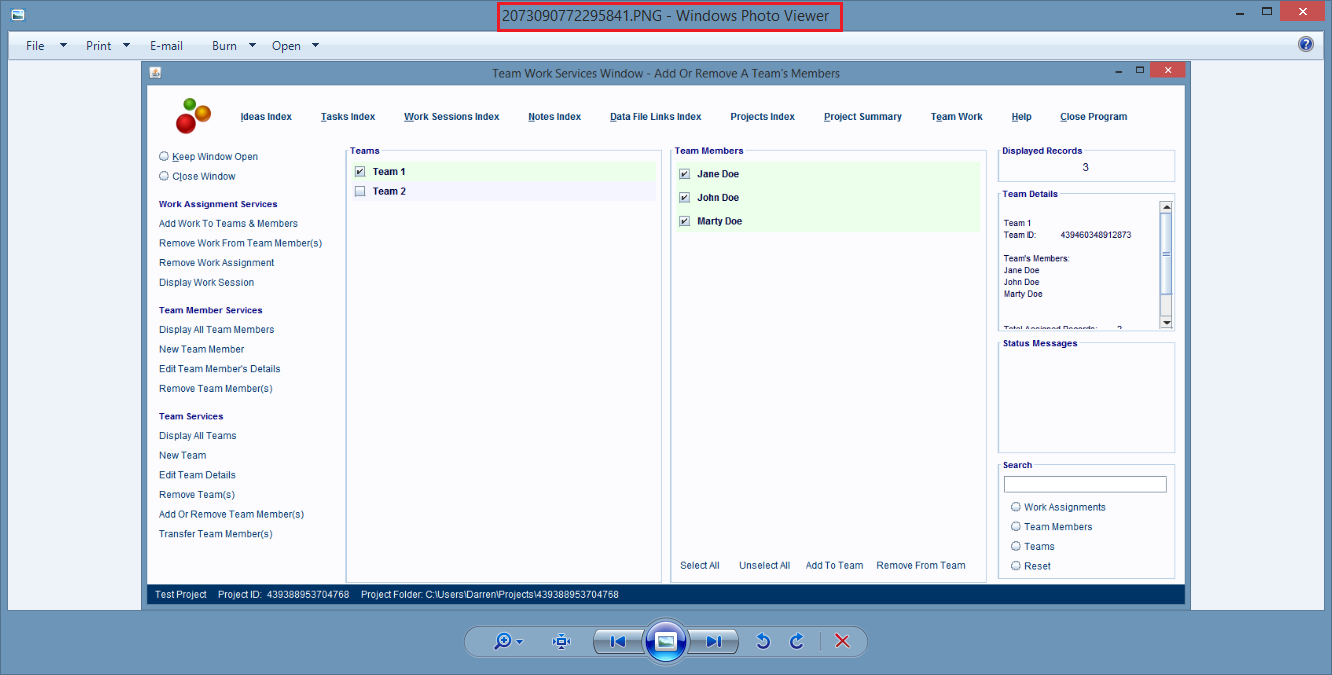Open the File dropdown menu

point(46,46)
